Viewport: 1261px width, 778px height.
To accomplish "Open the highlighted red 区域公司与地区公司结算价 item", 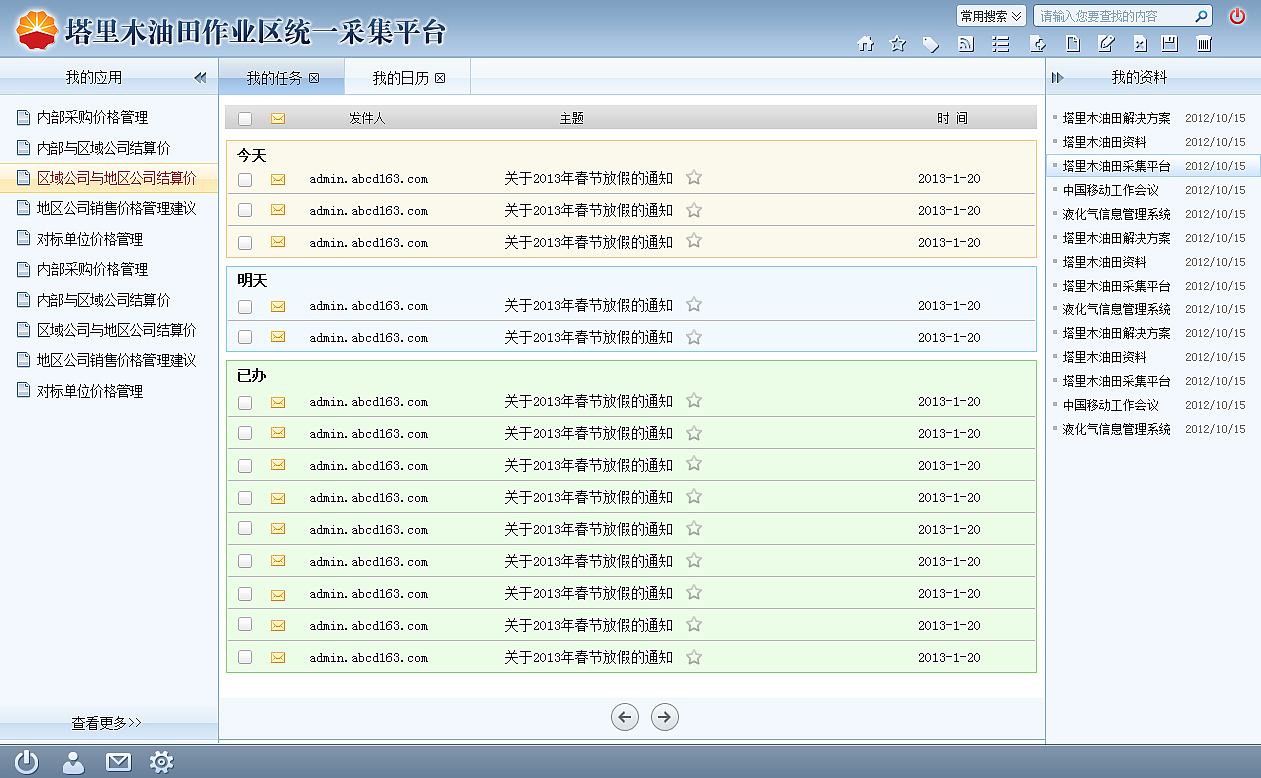I will coord(109,178).
